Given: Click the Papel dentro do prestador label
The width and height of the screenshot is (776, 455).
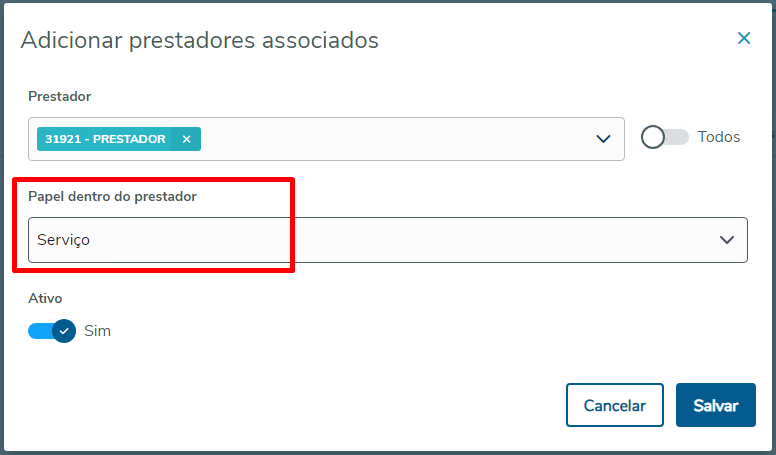Looking at the screenshot, I should (x=112, y=196).
